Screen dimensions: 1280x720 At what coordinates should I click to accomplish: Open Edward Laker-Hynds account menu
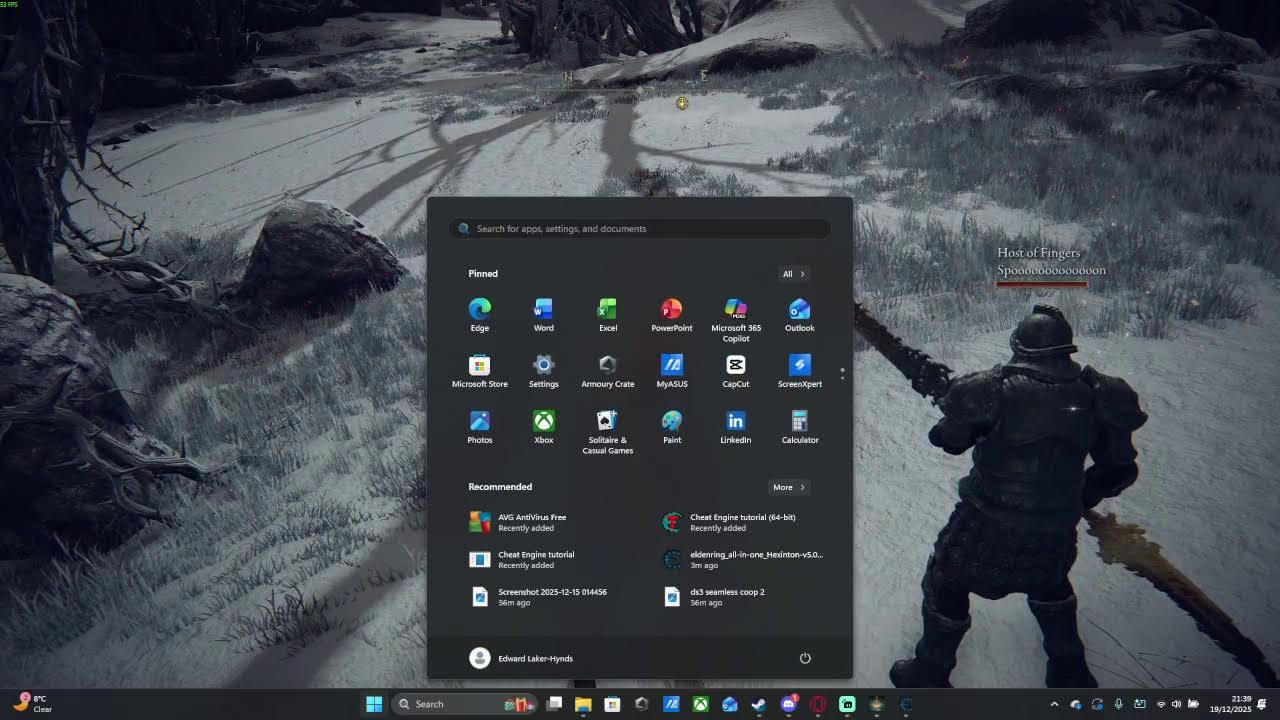click(x=521, y=658)
